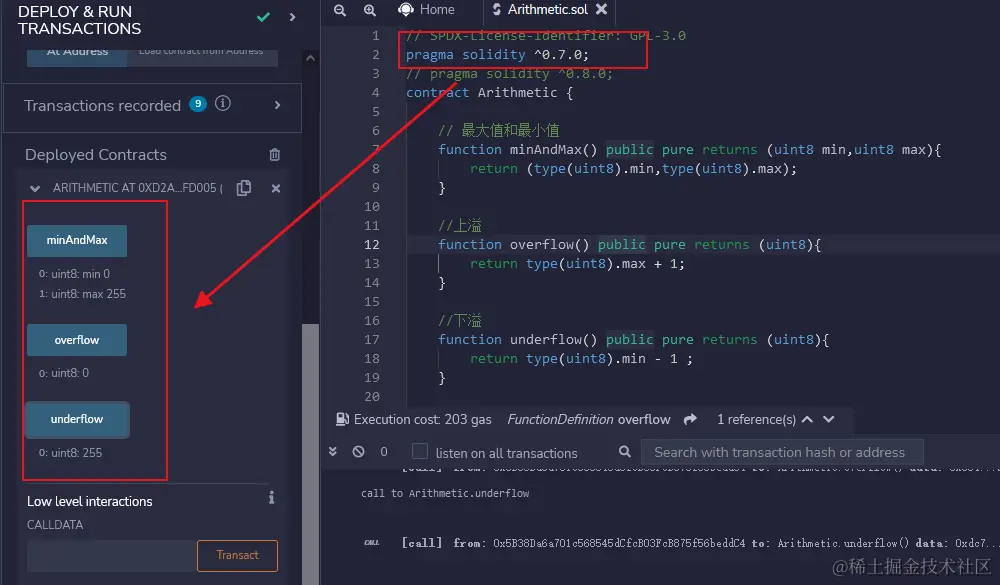Click the 'function minAndMax()' code line
The width and height of the screenshot is (1000, 585).
point(689,150)
